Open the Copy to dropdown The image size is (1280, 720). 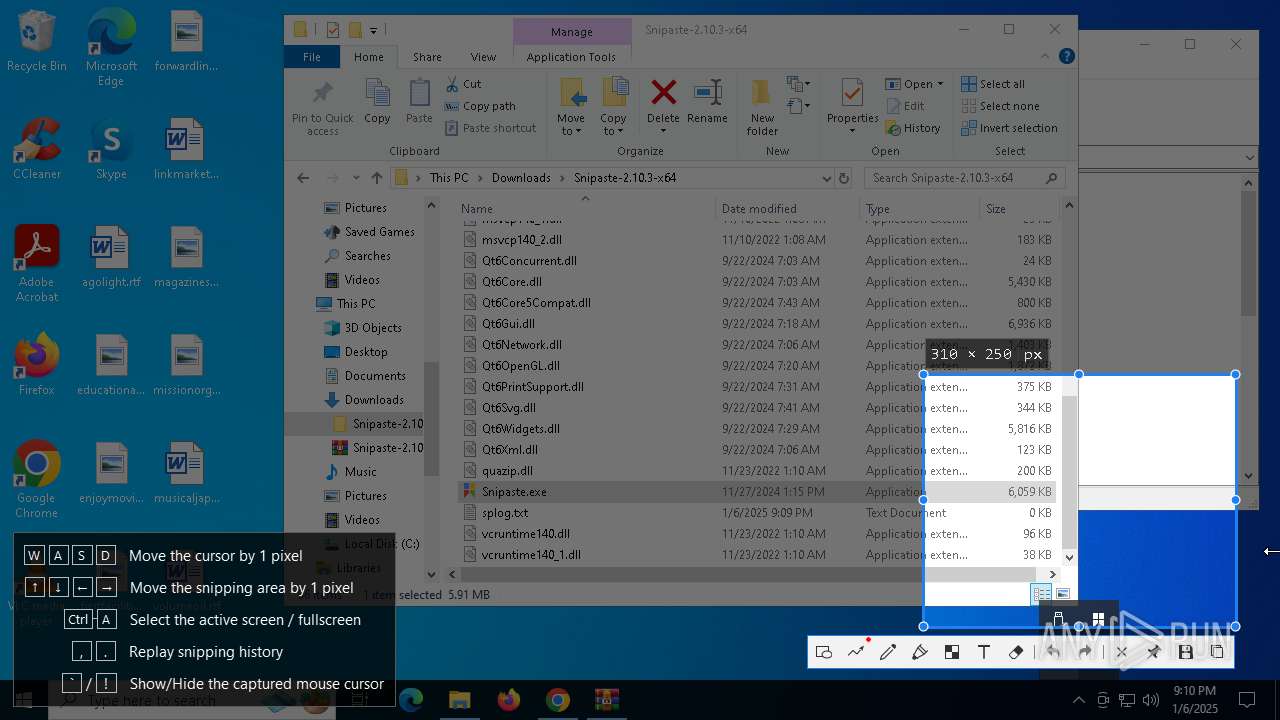(613, 107)
